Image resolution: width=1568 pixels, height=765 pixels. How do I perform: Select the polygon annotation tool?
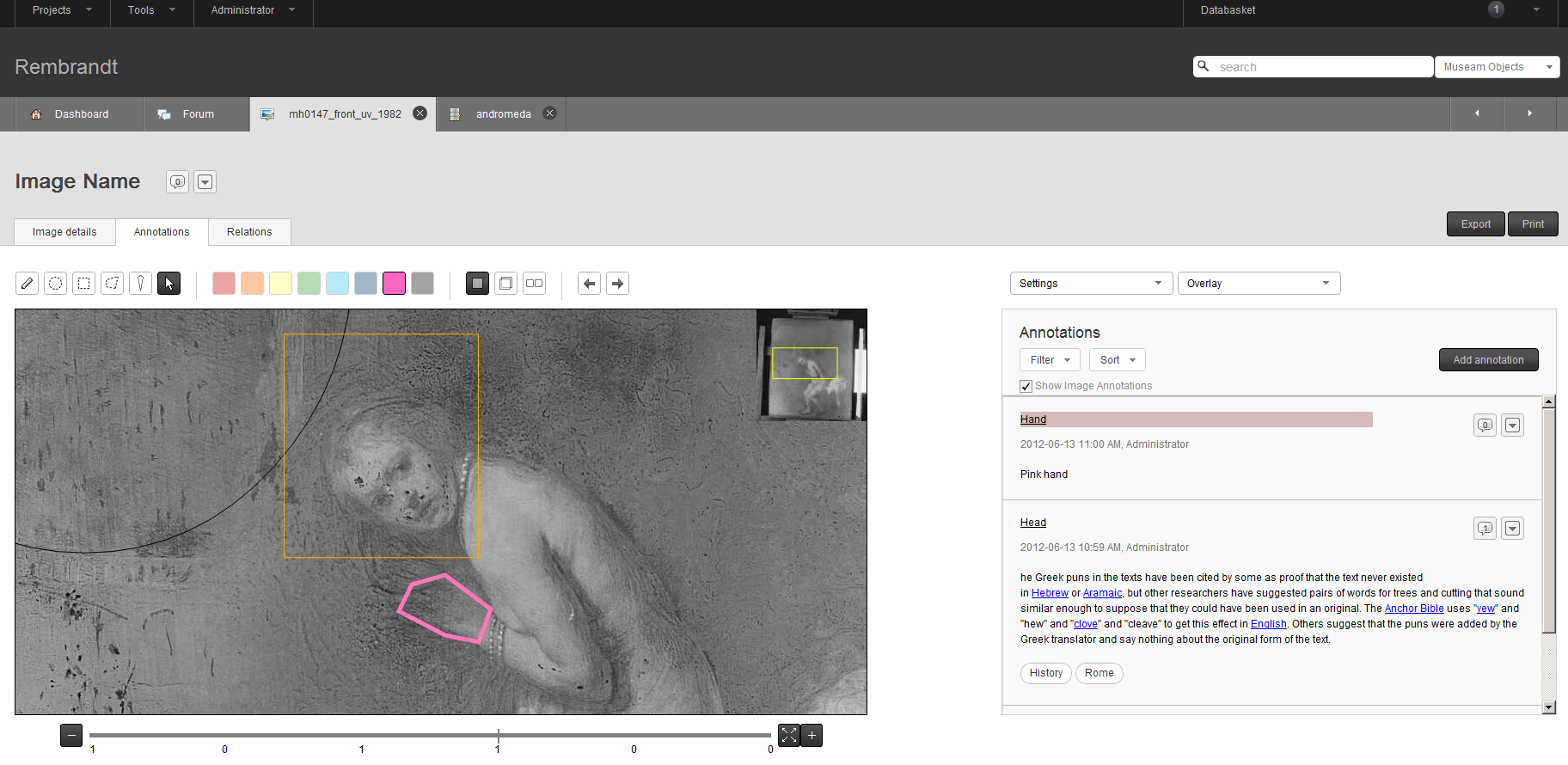point(113,283)
